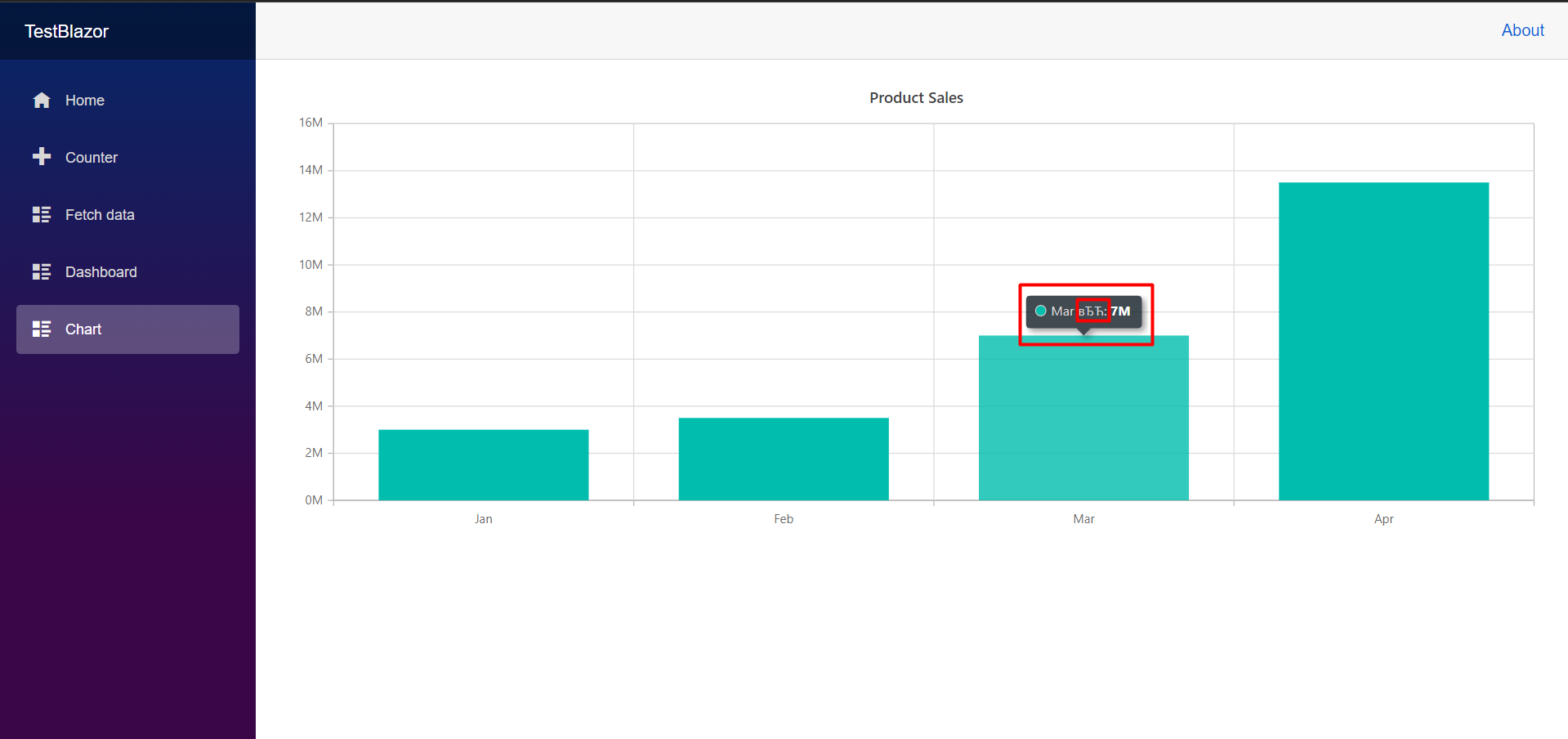Select the Feb sales bar

click(783, 459)
